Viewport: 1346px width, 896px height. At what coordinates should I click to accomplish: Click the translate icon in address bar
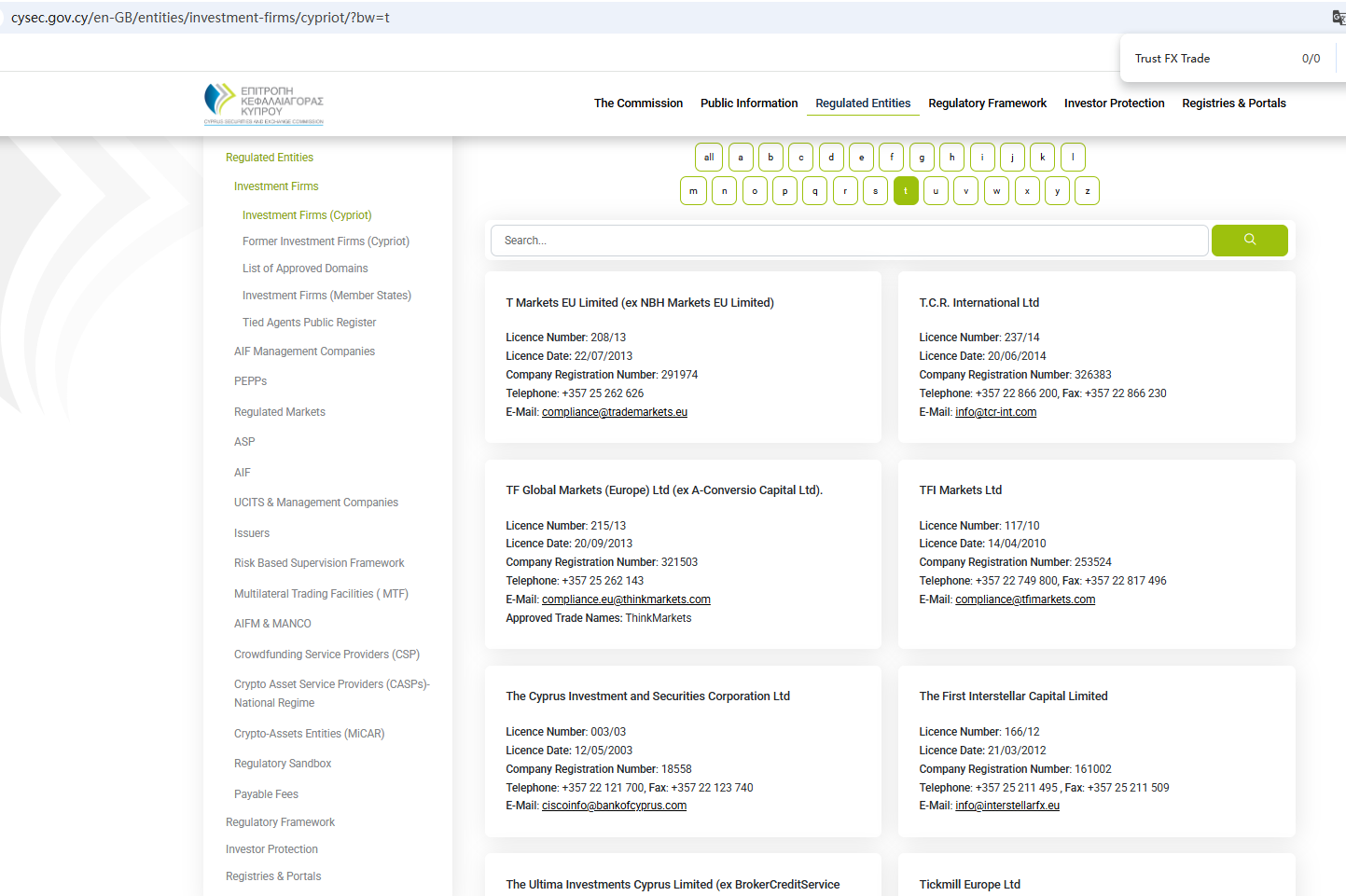1339,18
